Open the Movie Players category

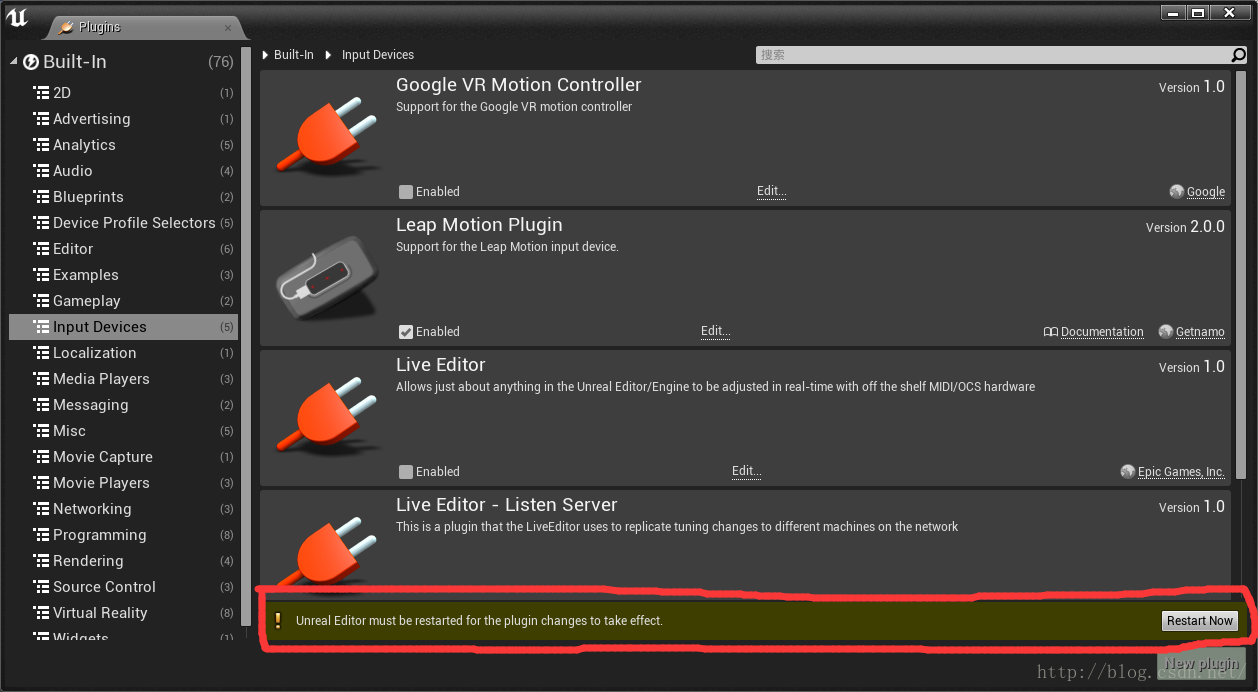(x=124, y=483)
